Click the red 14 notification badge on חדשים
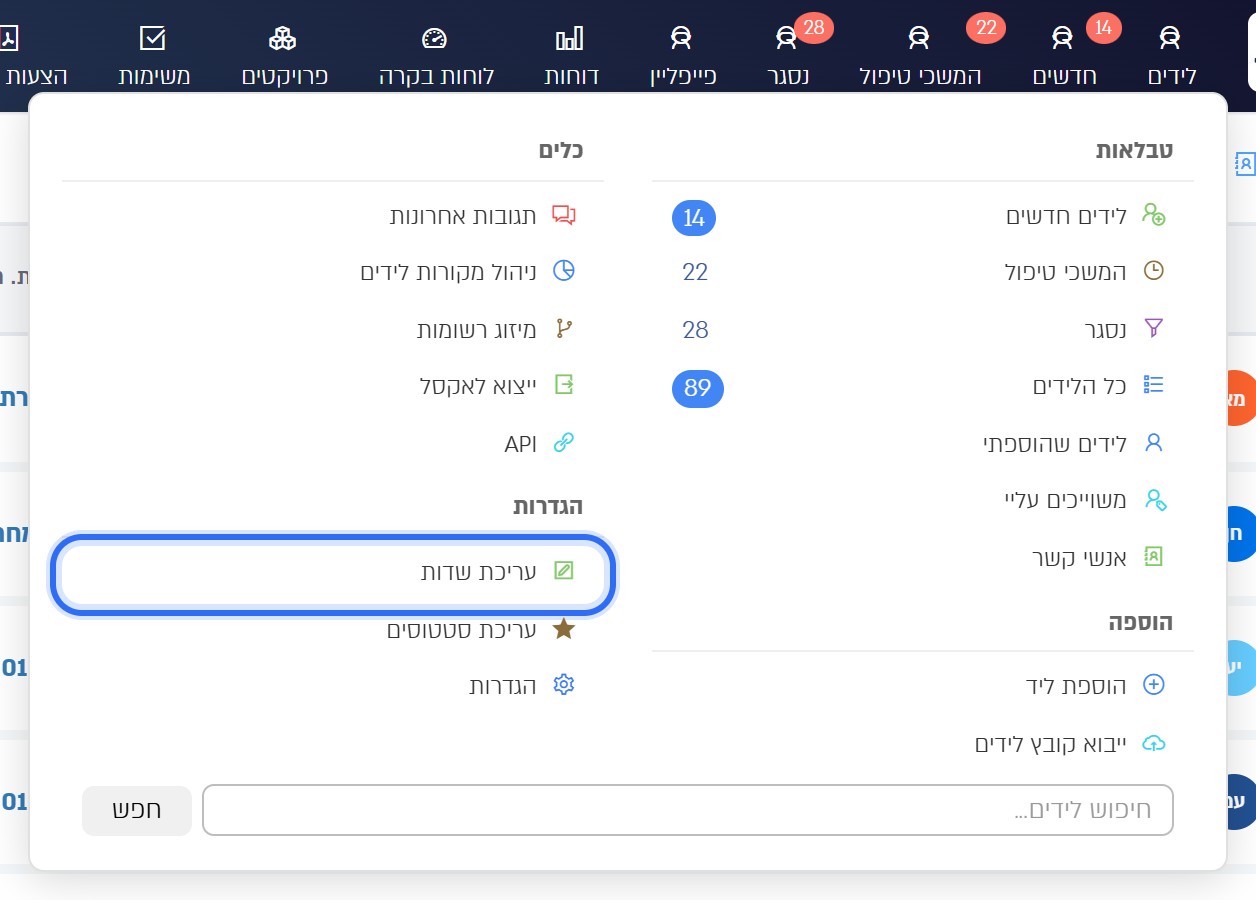The height and width of the screenshot is (900, 1256). click(1104, 27)
